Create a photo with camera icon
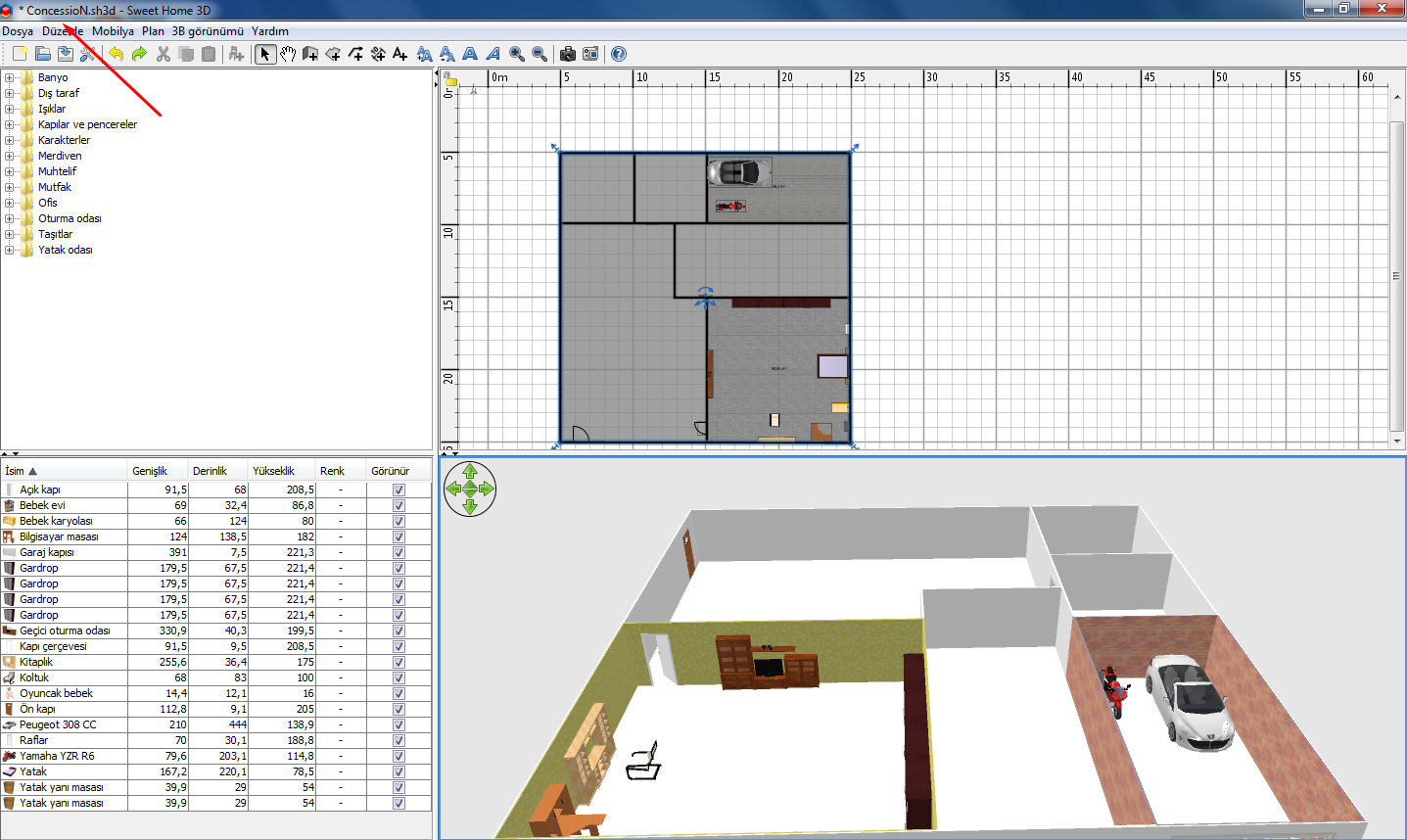This screenshot has height=840, width=1407. point(567,54)
